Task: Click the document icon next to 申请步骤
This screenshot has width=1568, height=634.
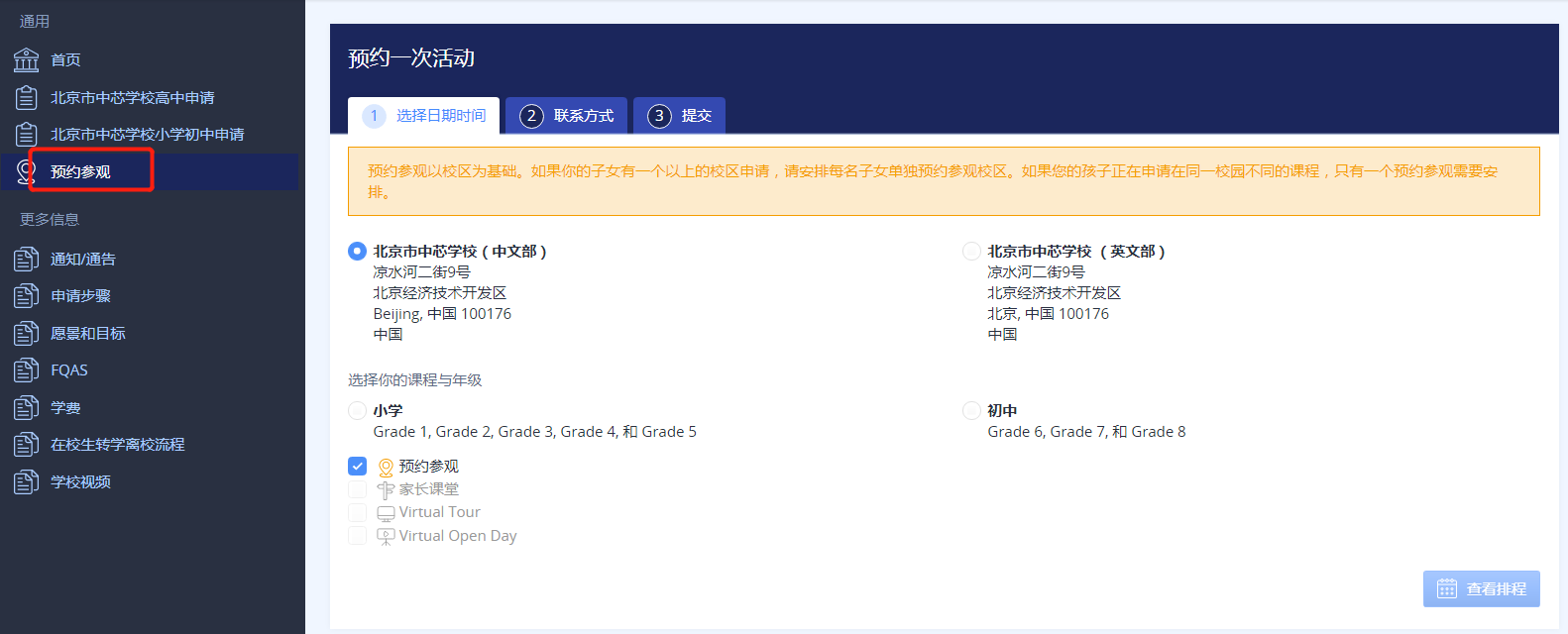Action: (26, 296)
